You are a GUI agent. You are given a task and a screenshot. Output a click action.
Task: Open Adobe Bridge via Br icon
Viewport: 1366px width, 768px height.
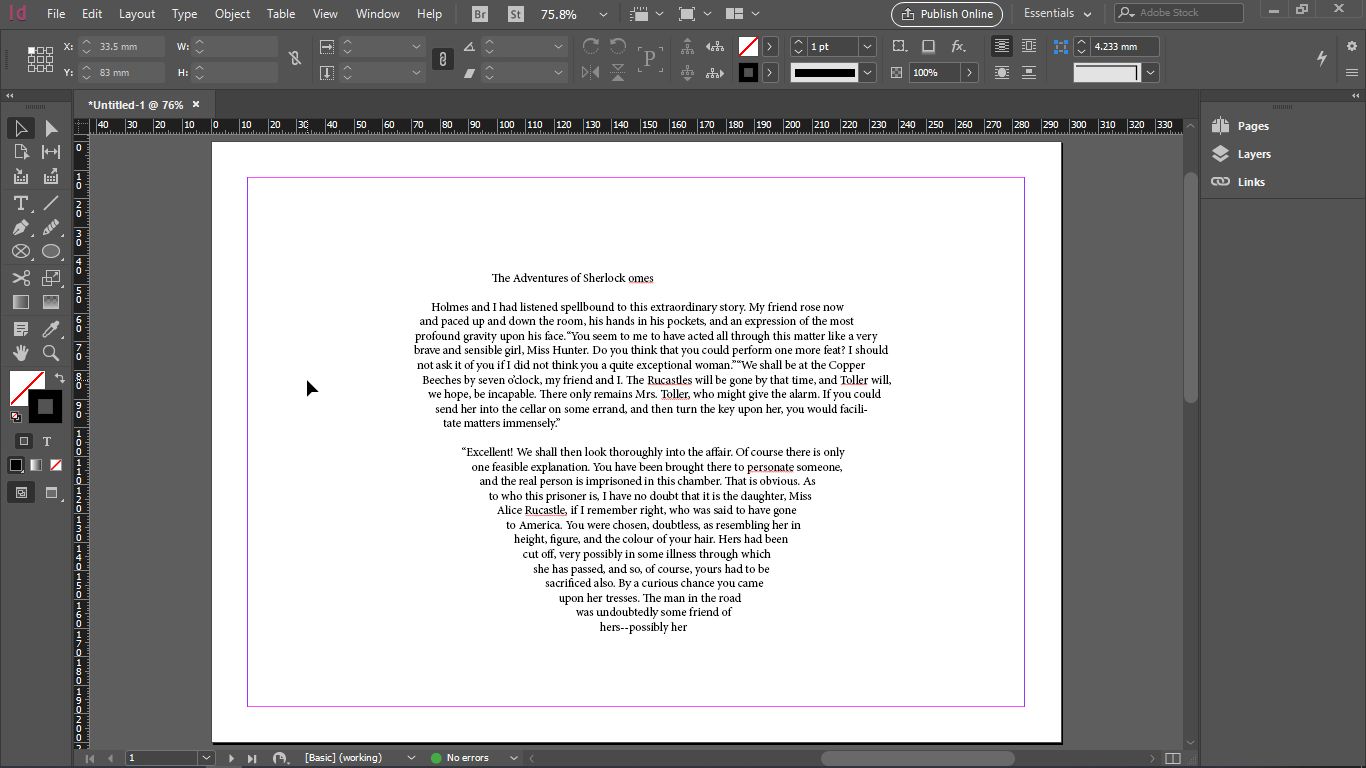(x=481, y=14)
